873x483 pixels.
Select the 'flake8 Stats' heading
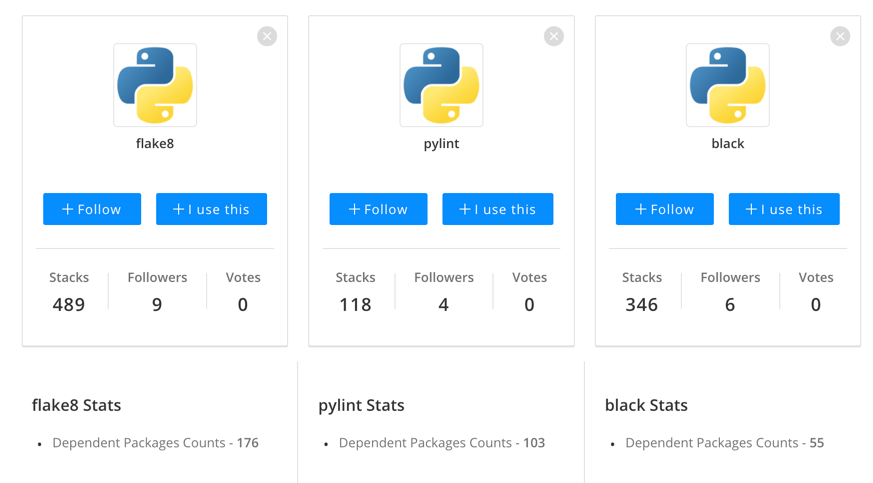76,405
